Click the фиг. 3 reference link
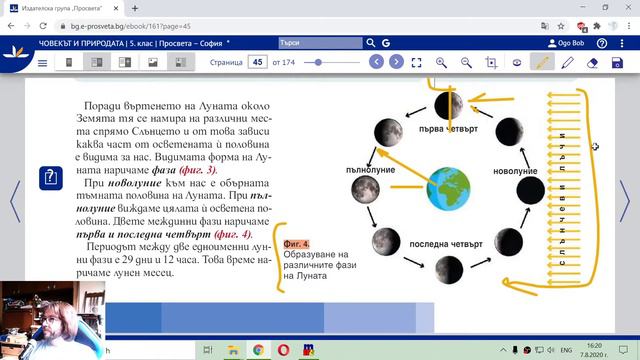The width and height of the screenshot is (640, 360). coord(198,169)
